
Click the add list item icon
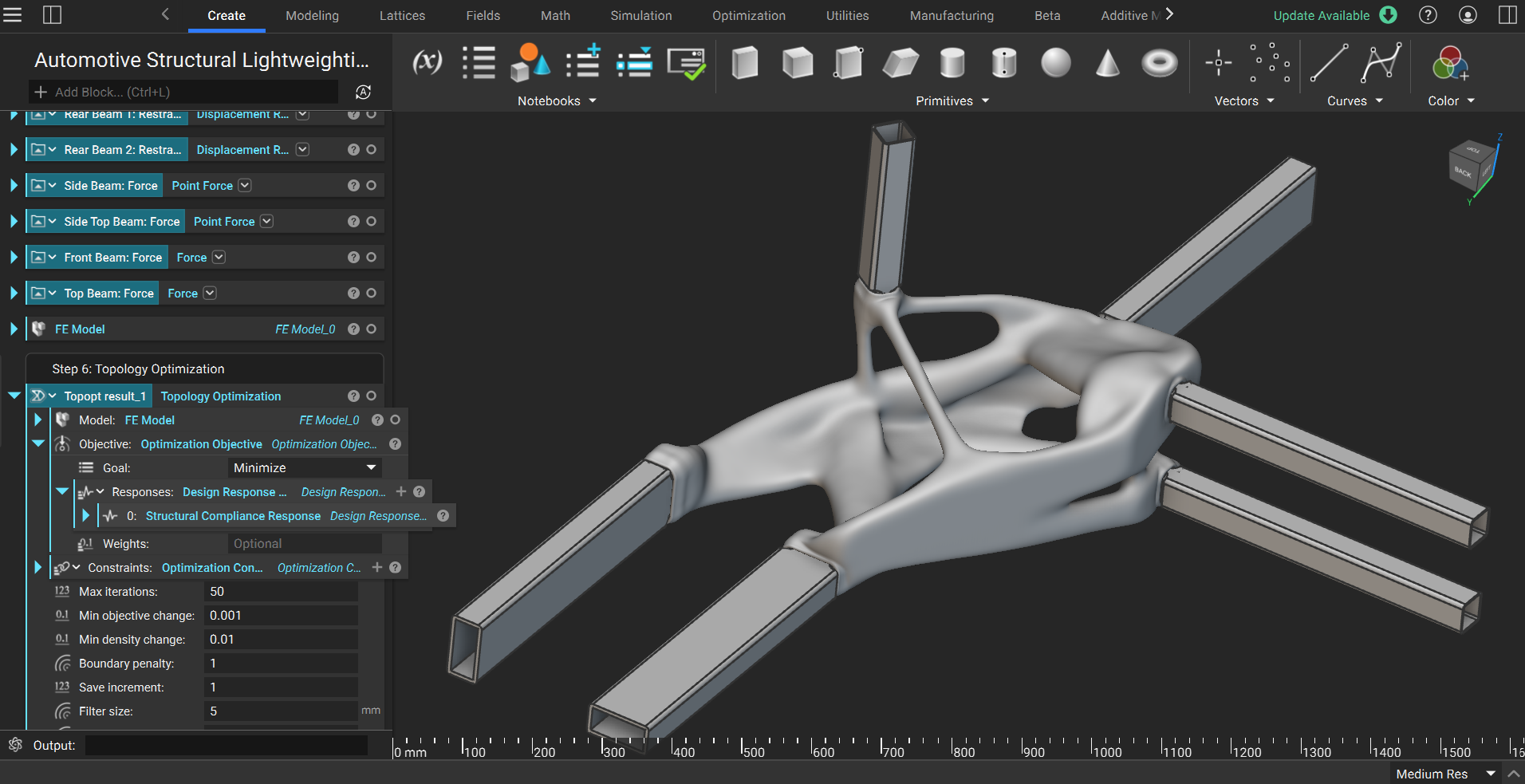[x=583, y=62]
